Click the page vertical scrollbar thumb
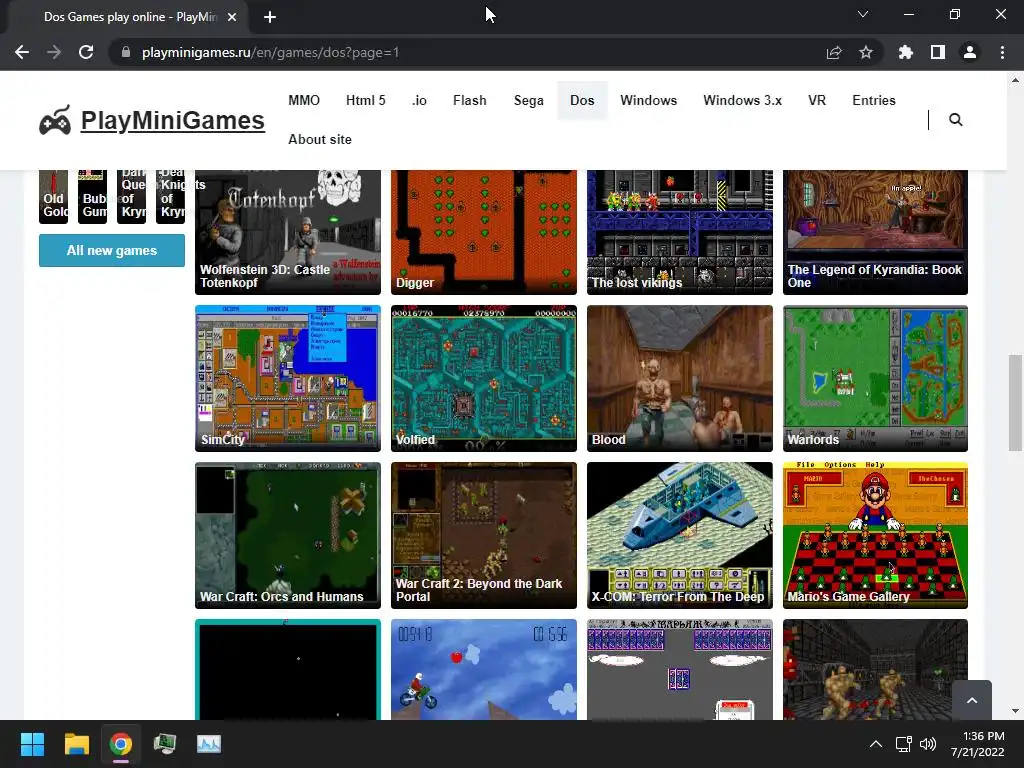The width and height of the screenshot is (1024, 768). coord(1014,403)
